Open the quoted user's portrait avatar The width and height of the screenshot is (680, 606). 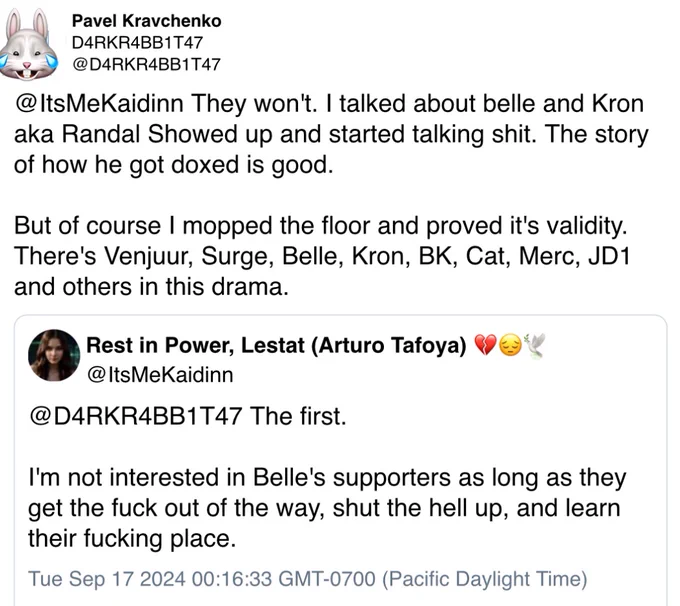coord(54,355)
